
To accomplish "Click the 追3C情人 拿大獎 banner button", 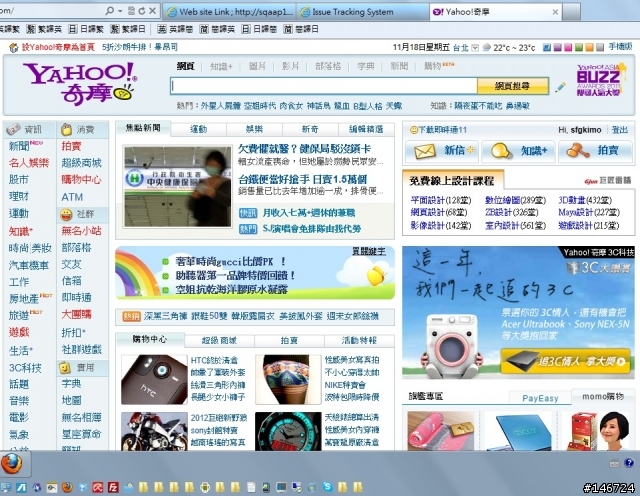I will pyautogui.click(x=566, y=361).
